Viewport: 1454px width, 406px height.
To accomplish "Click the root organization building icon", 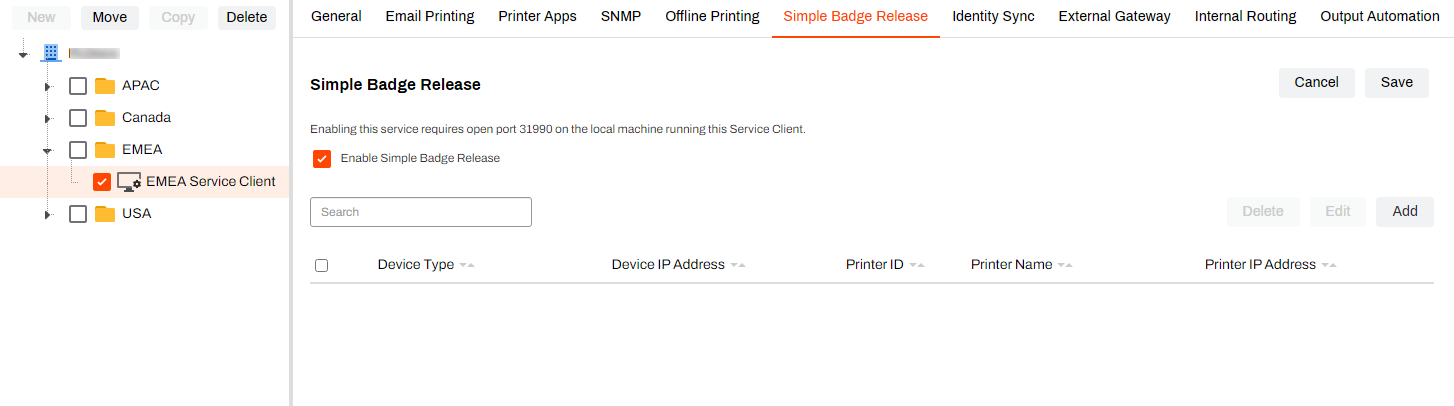I will (x=51, y=53).
